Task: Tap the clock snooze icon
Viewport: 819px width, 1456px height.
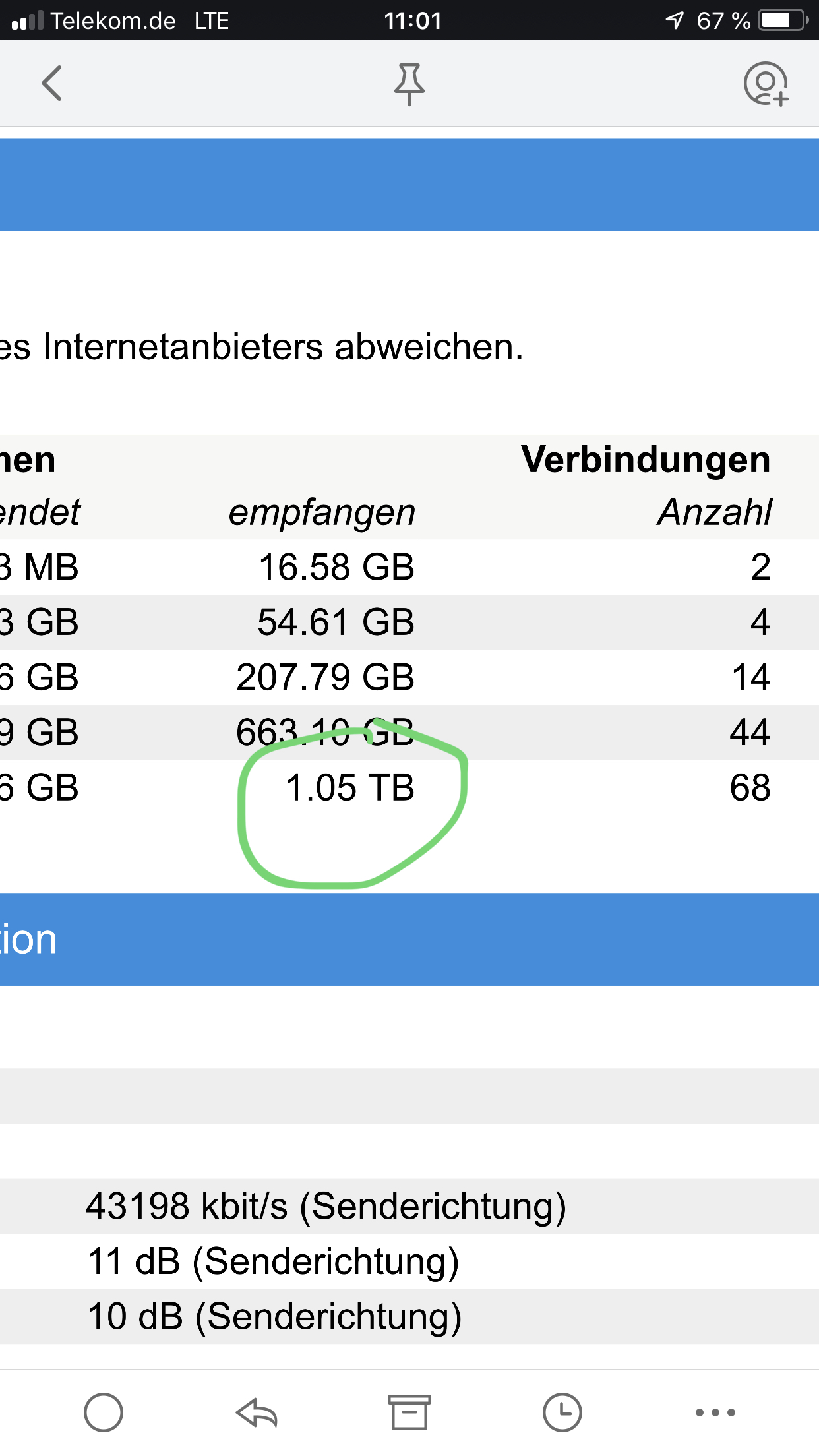Action: tap(562, 1412)
